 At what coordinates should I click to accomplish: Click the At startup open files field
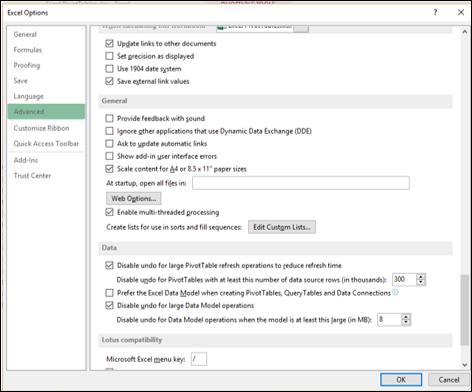[x=301, y=183]
